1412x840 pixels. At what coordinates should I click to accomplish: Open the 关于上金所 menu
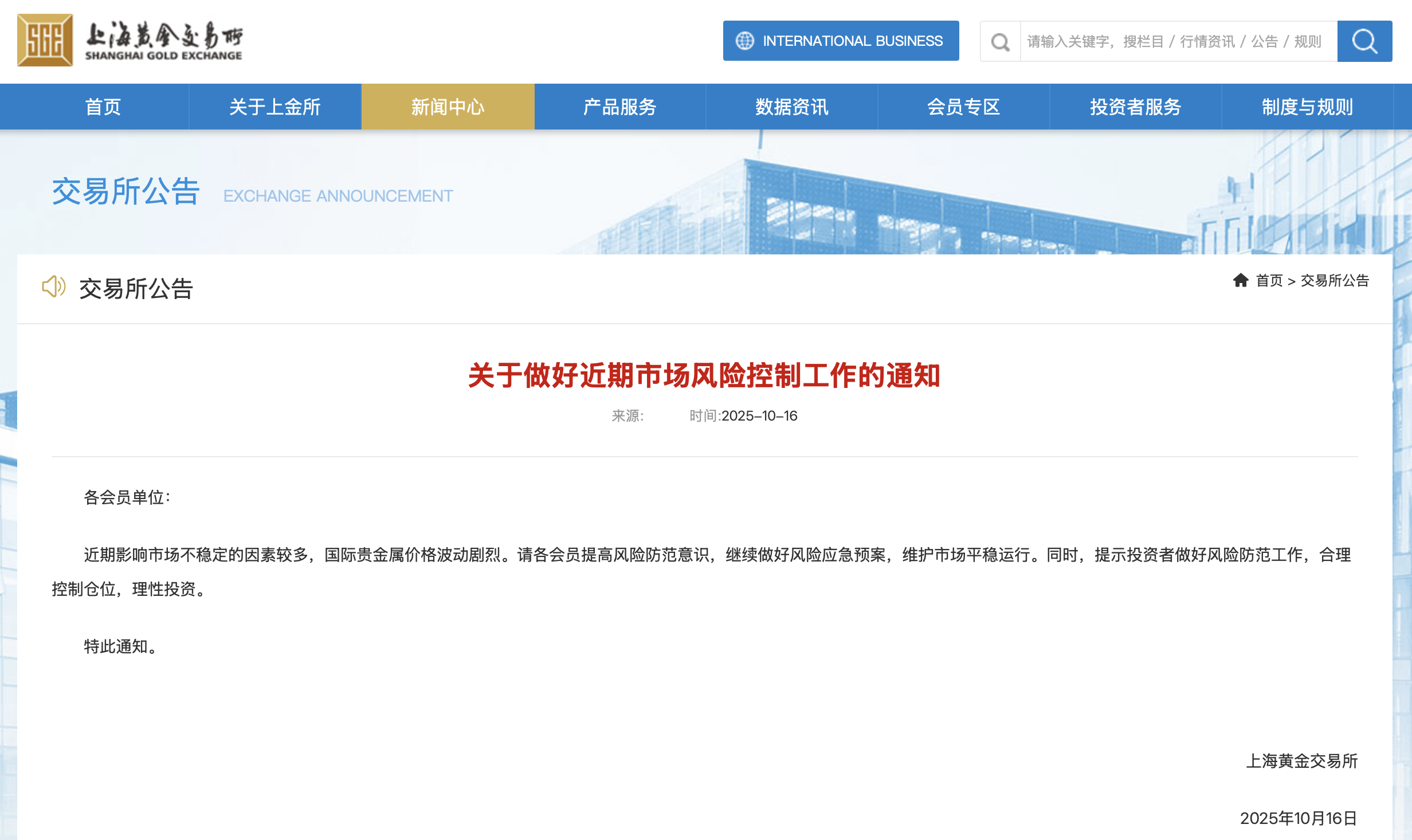coord(275,107)
